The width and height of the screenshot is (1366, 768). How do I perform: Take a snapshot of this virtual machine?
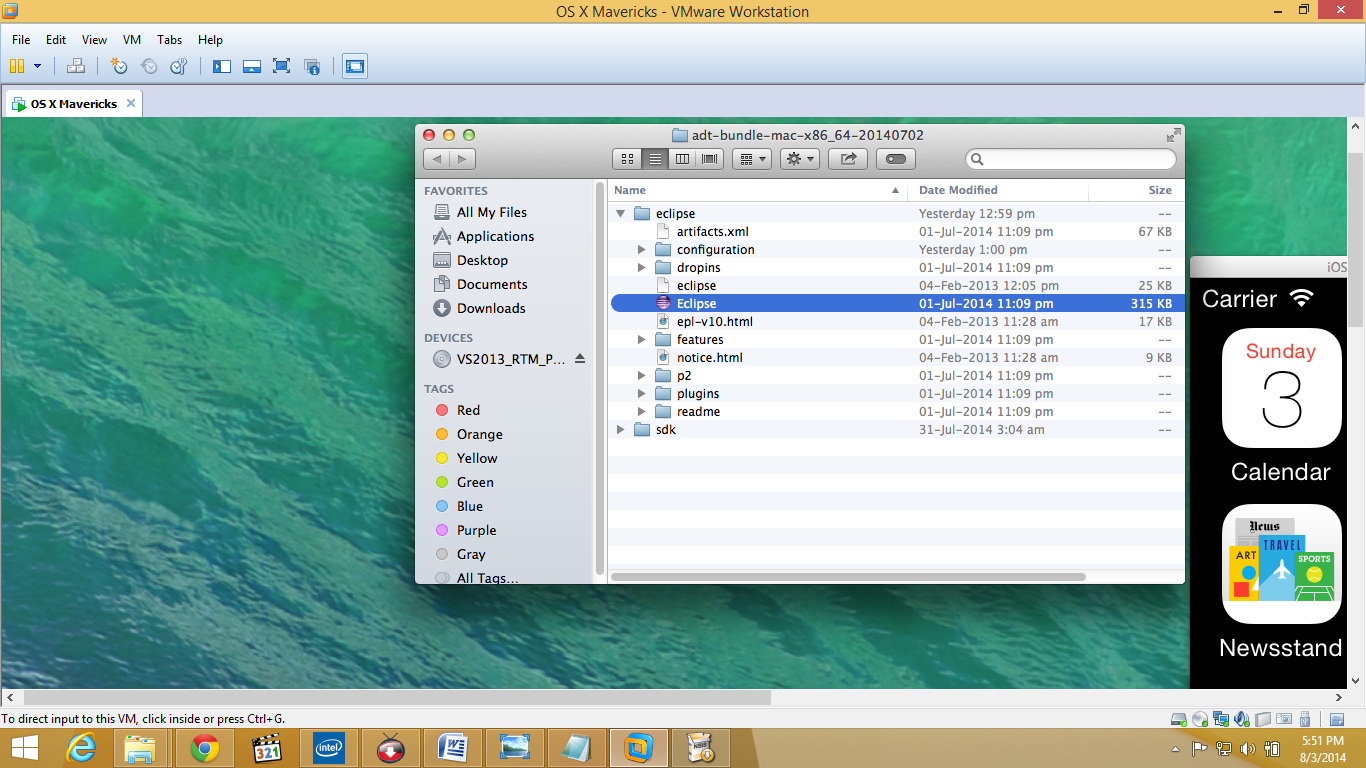click(x=119, y=66)
